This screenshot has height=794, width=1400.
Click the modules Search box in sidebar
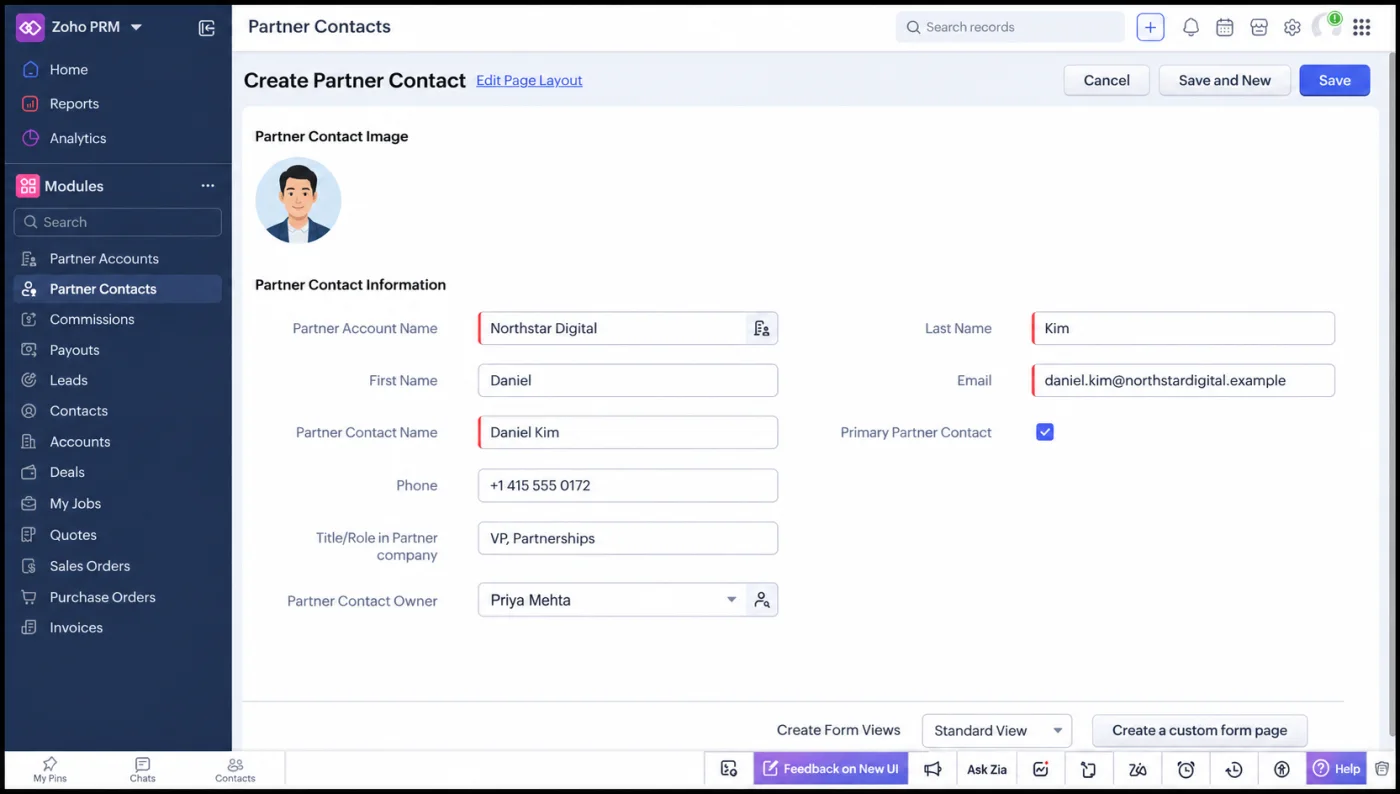[118, 222]
